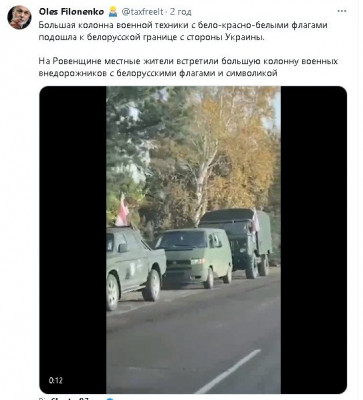Viewport: 363px width, 400px height.
Task: Open the Oles Filonenko profile name link
Action: coord(71,12)
